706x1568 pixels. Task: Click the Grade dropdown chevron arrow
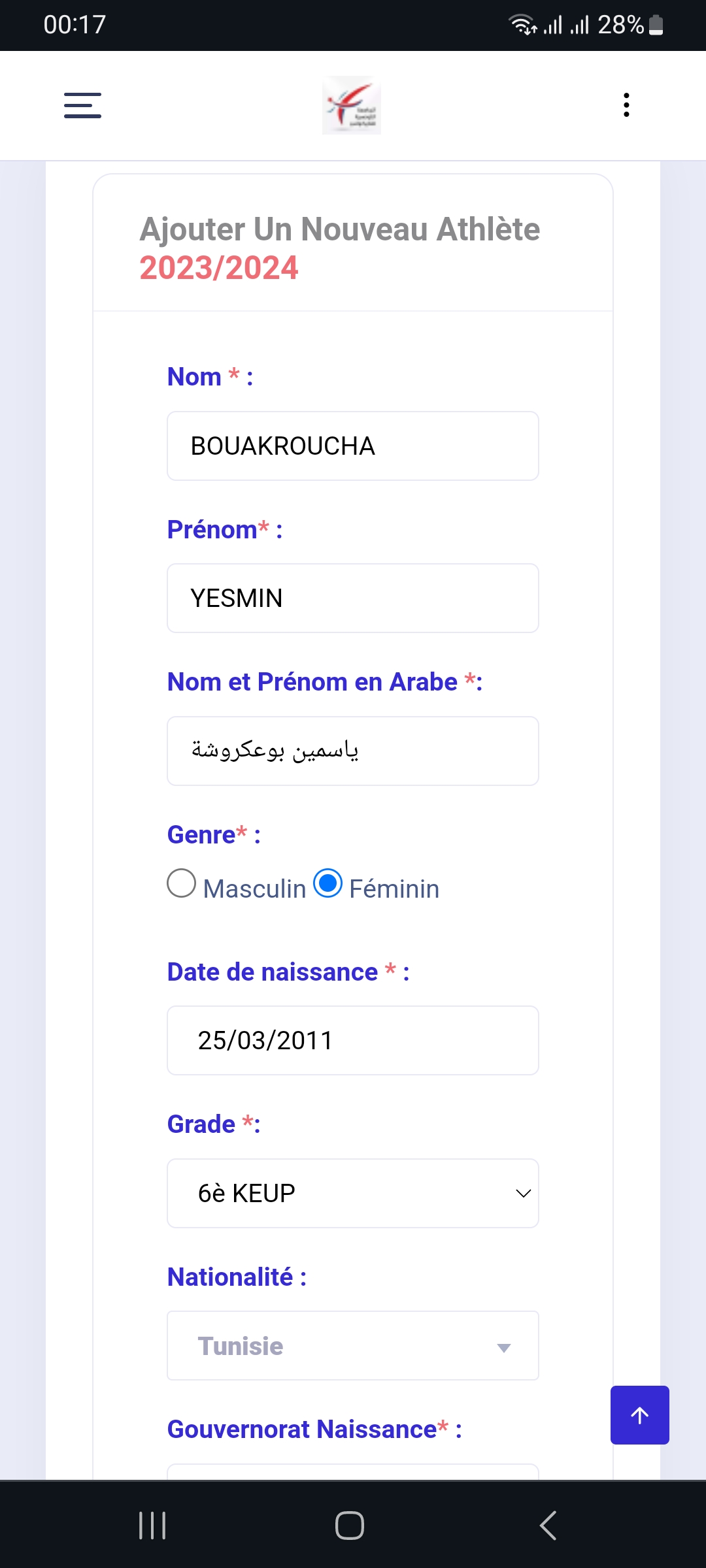pyautogui.click(x=523, y=1194)
